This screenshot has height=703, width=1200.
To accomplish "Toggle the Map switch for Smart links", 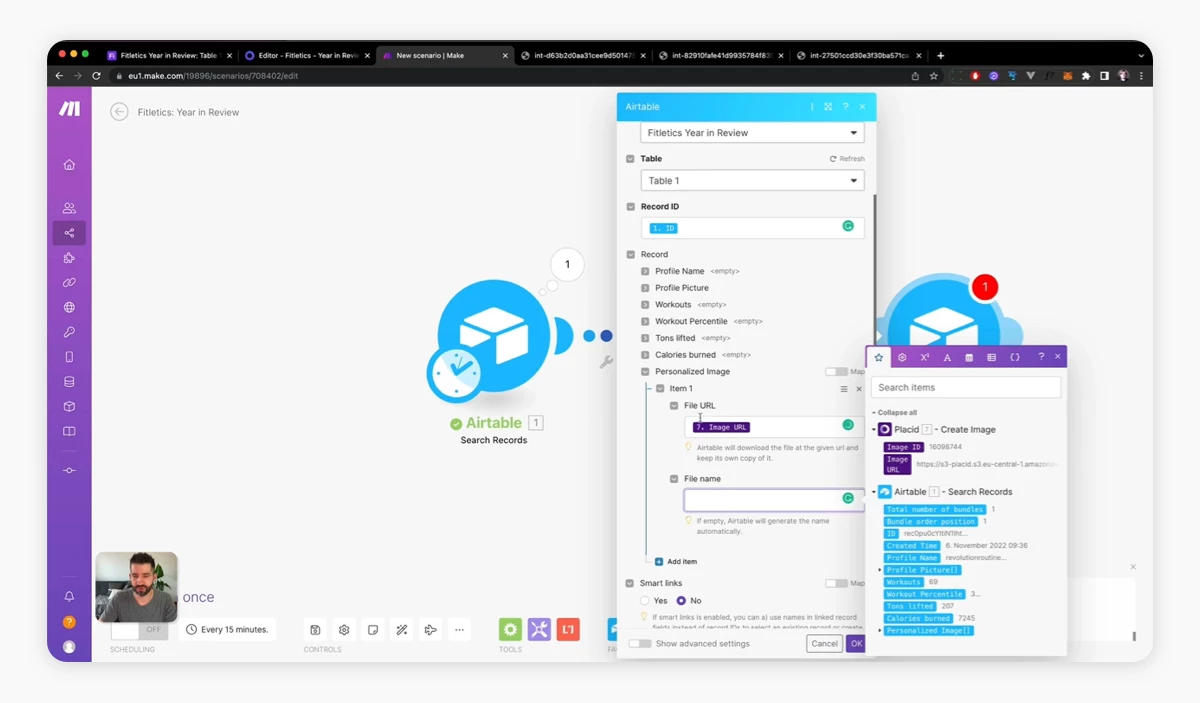I will click(x=836, y=583).
